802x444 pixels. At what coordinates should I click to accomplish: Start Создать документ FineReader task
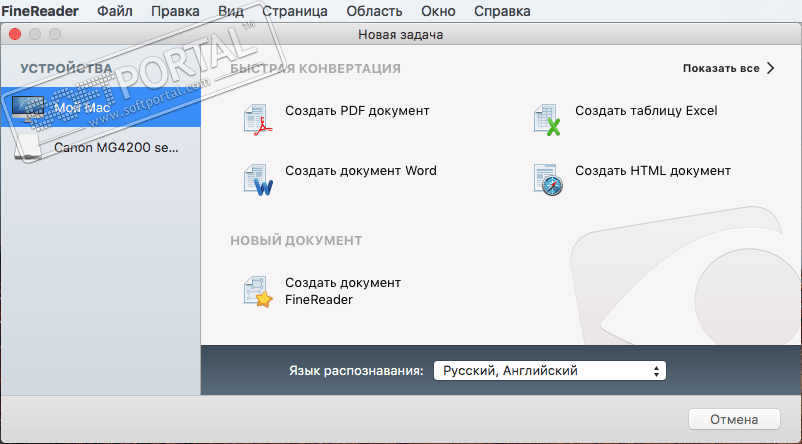point(343,291)
